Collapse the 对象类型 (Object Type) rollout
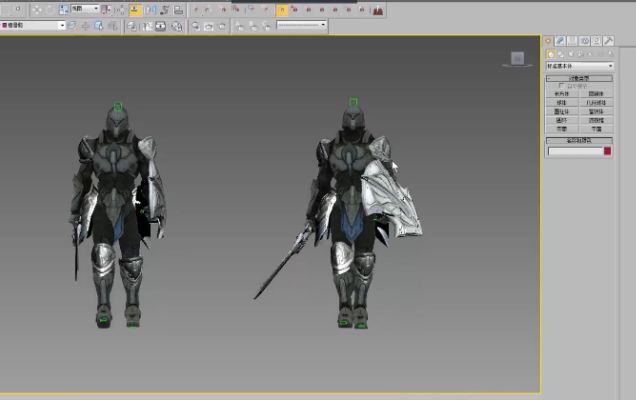 [579, 78]
